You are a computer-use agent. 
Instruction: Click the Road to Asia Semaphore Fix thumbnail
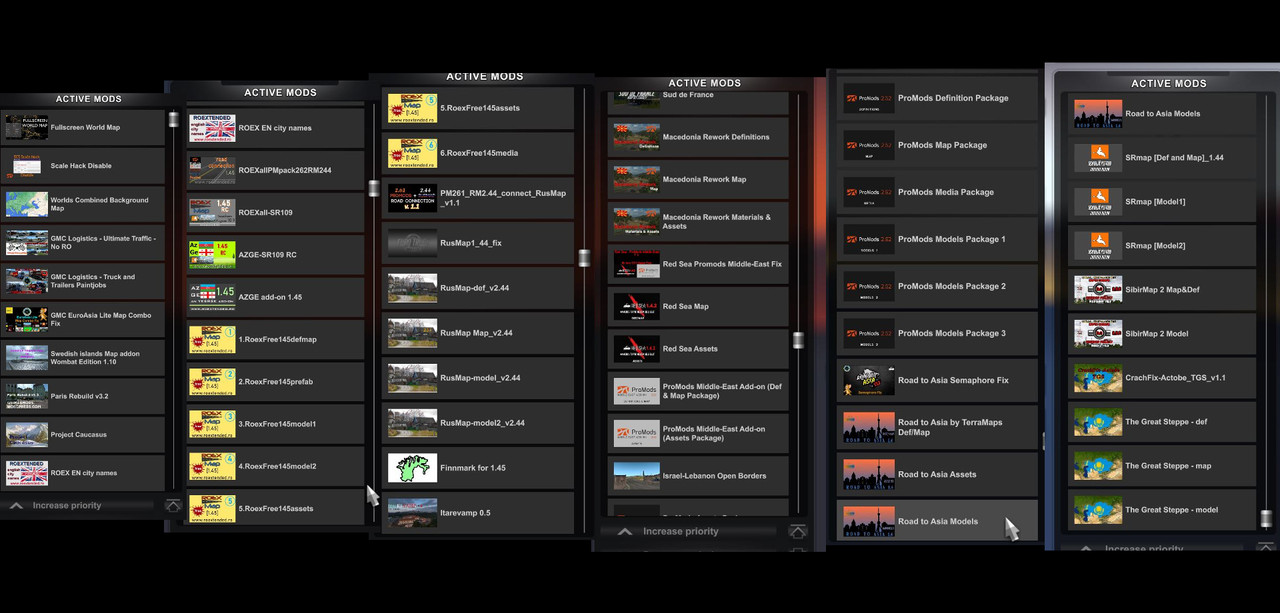[x=868, y=380]
